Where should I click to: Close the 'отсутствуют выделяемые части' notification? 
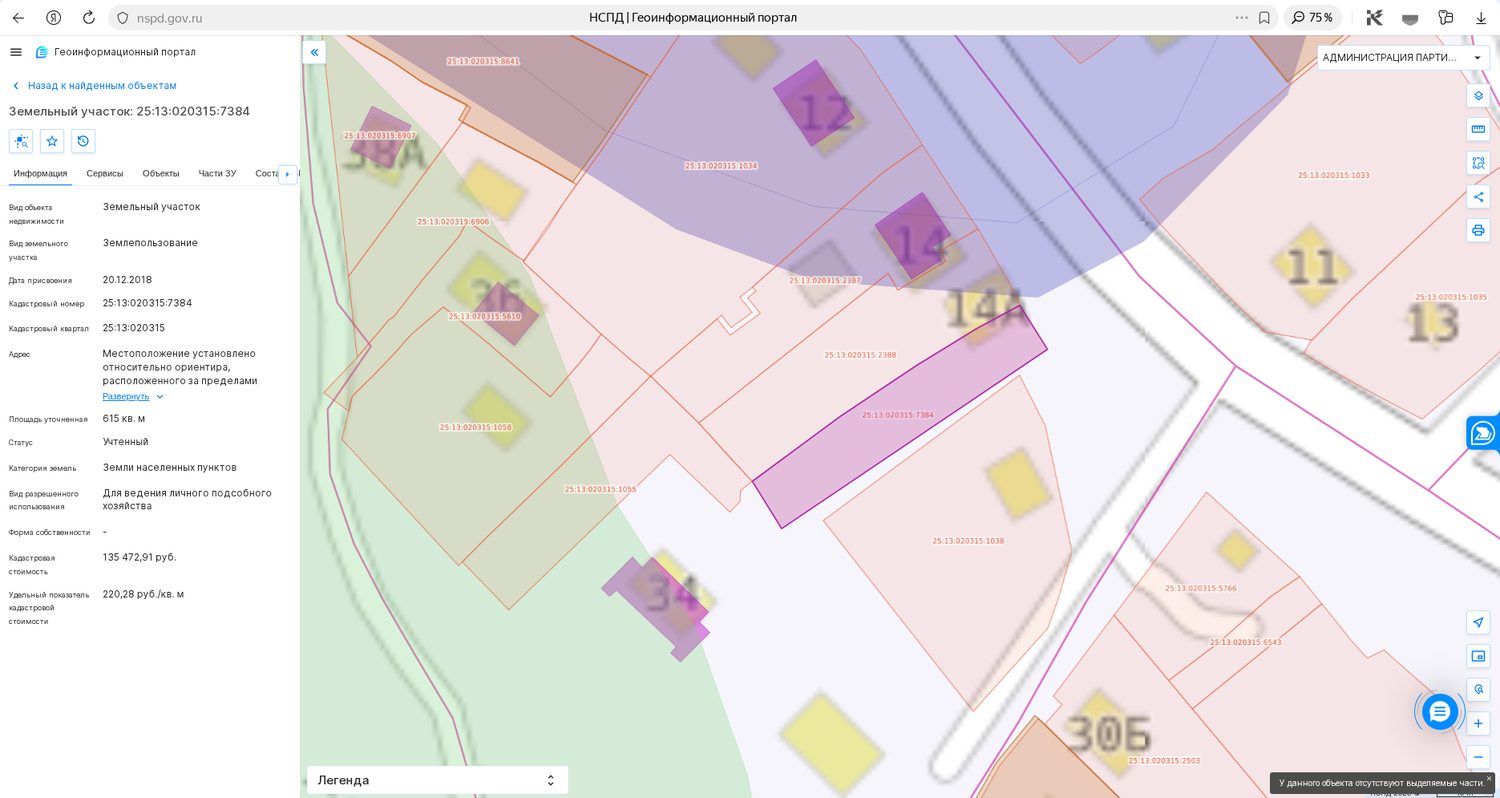(1488, 778)
